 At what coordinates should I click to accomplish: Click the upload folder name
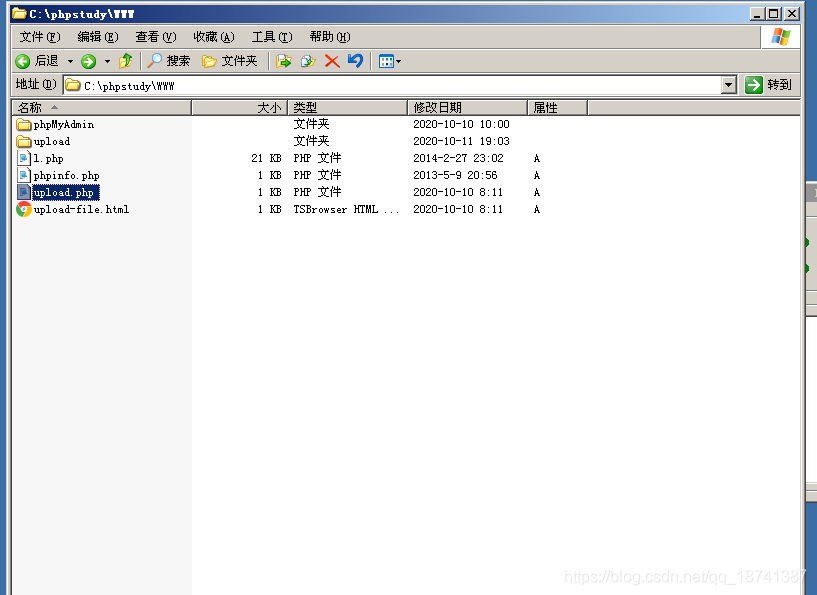(52, 142)
